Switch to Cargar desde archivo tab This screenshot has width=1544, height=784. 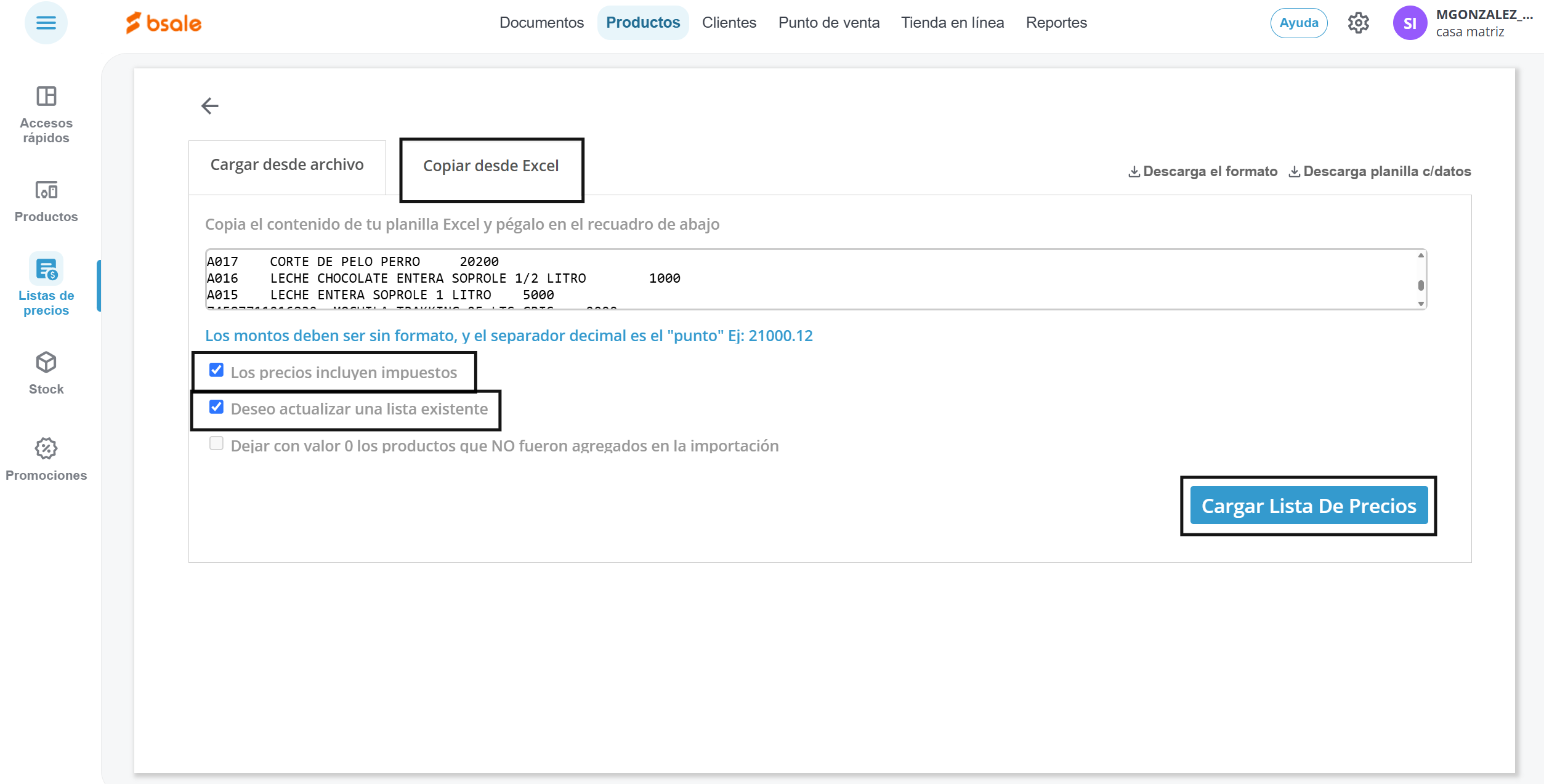pos(287,165)
